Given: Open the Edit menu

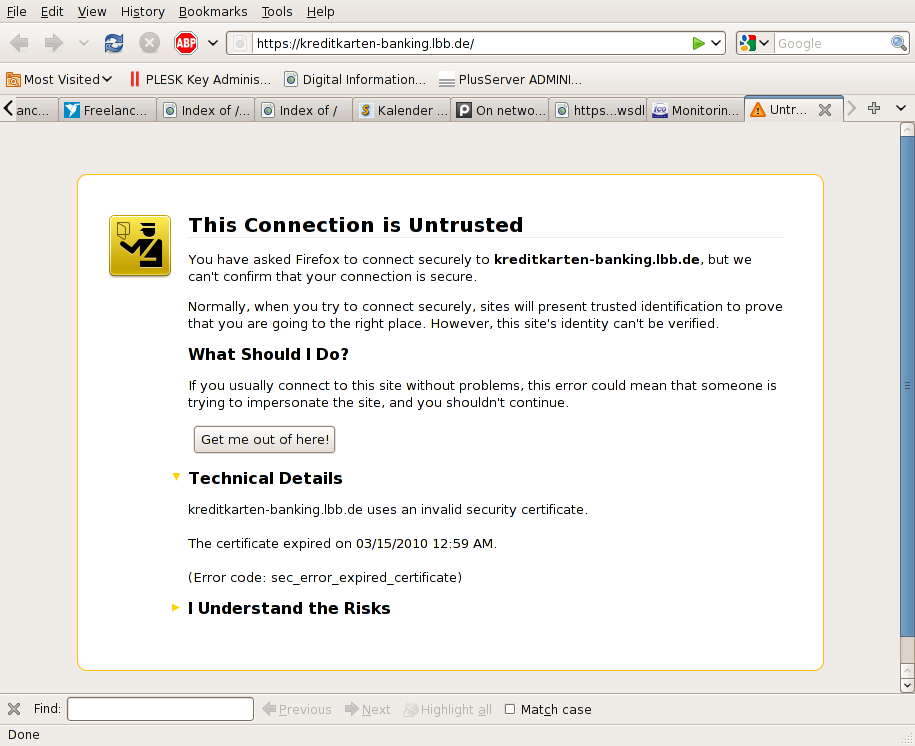Looking at the screenshot, I should tap(52, 12).
